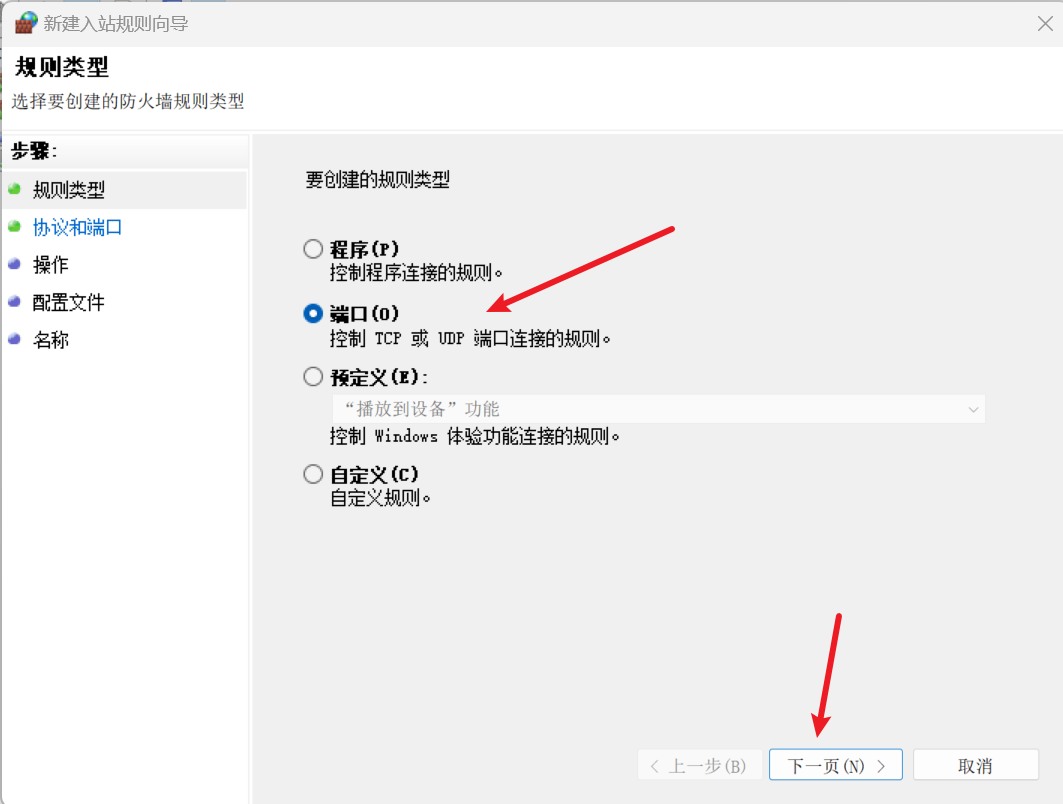Click the green bullet beside 协议和端口

point(14,226)
